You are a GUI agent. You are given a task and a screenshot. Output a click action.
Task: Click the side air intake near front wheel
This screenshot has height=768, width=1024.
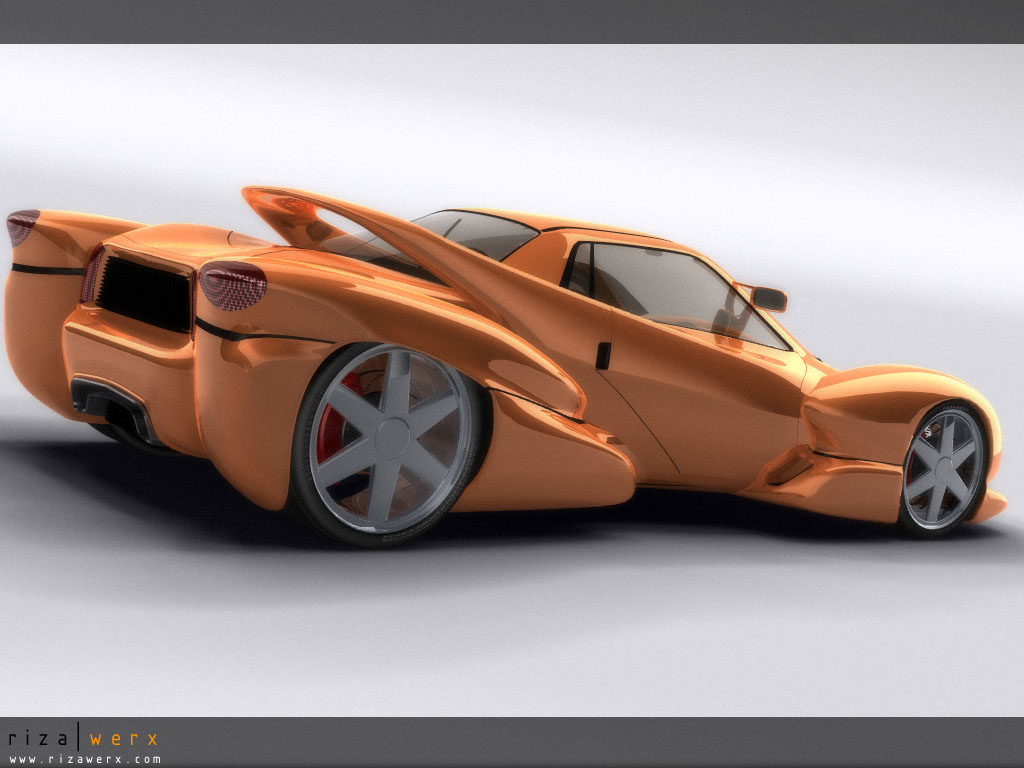(x=792, y=467)
